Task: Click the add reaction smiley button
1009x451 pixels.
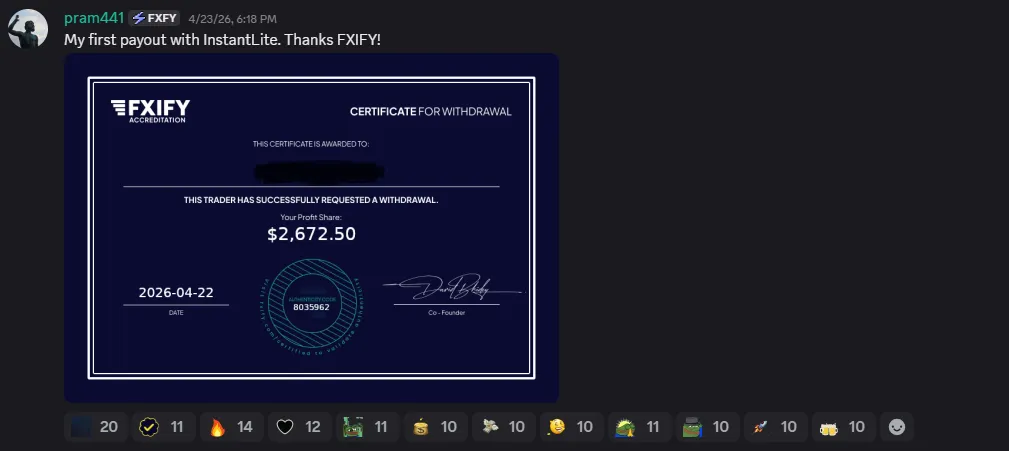Action: pos(896,427)
